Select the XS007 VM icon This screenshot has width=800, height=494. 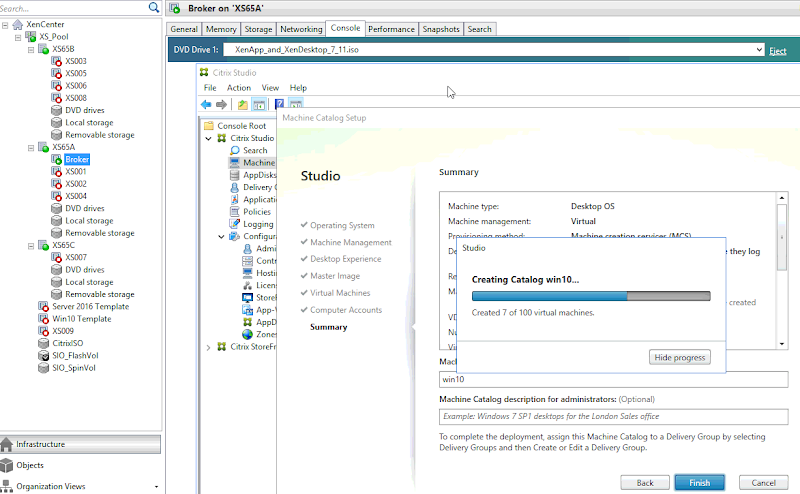pos(57,257)
